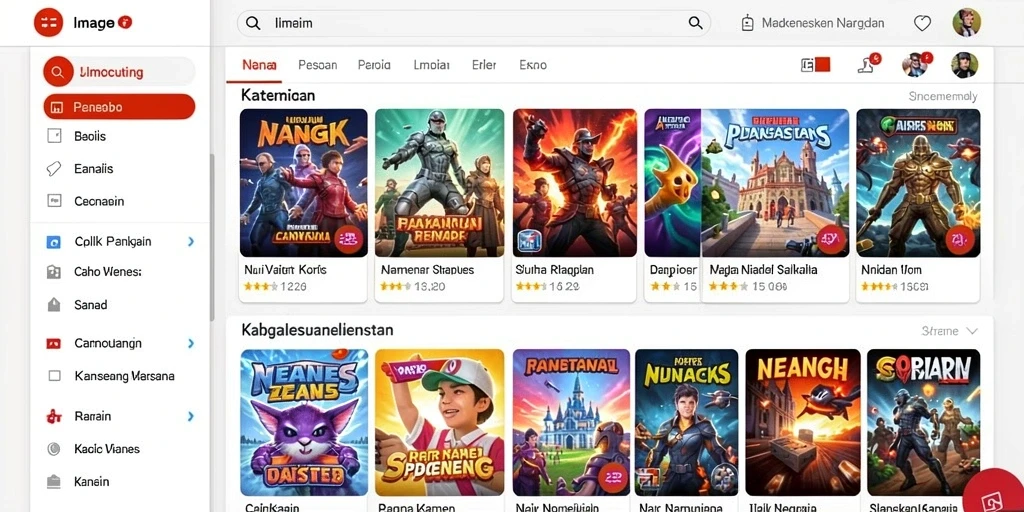Open the NANGK game cover
This screenshot has width=1024, height=512.
pos(304,183)
